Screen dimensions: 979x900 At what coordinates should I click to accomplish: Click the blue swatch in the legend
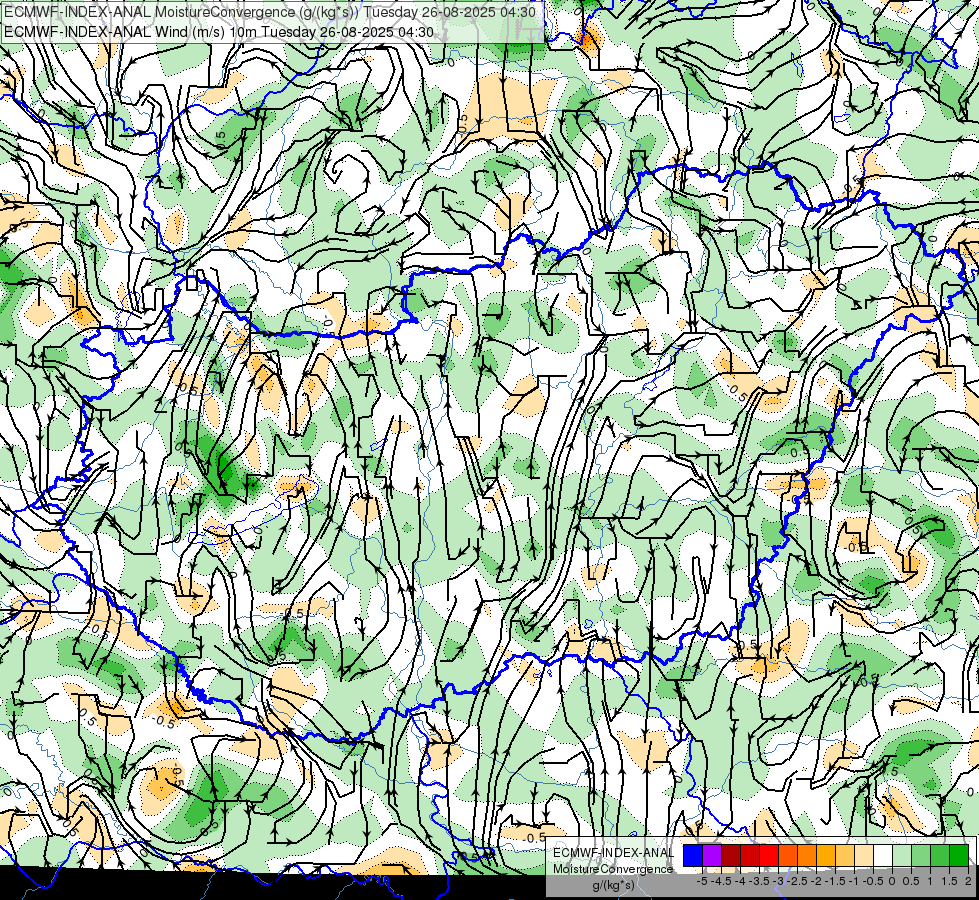(x=692, y=856)
